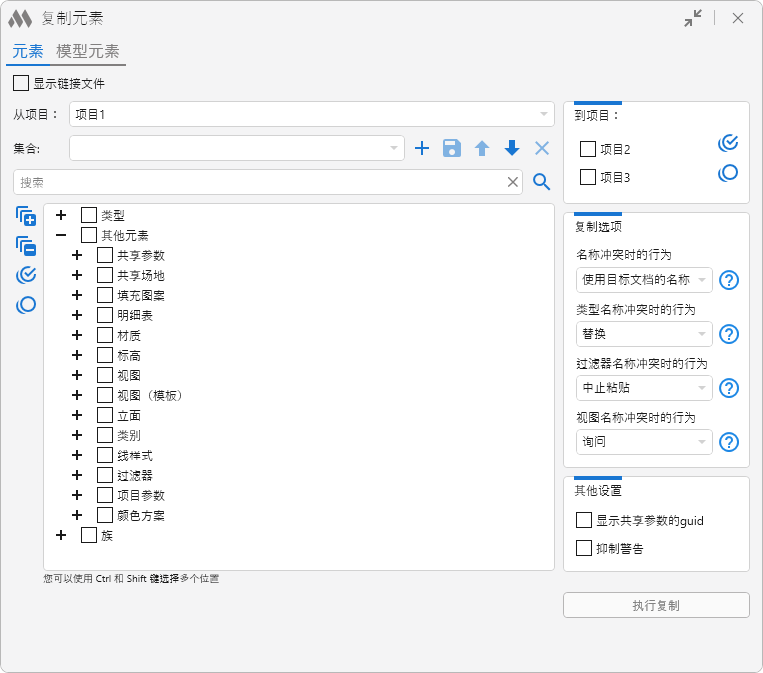The height and width of the screenshot is (673, 763).
Task: Click the search magnifier icon
Action: pyautogui.click(x=542, y=182)
